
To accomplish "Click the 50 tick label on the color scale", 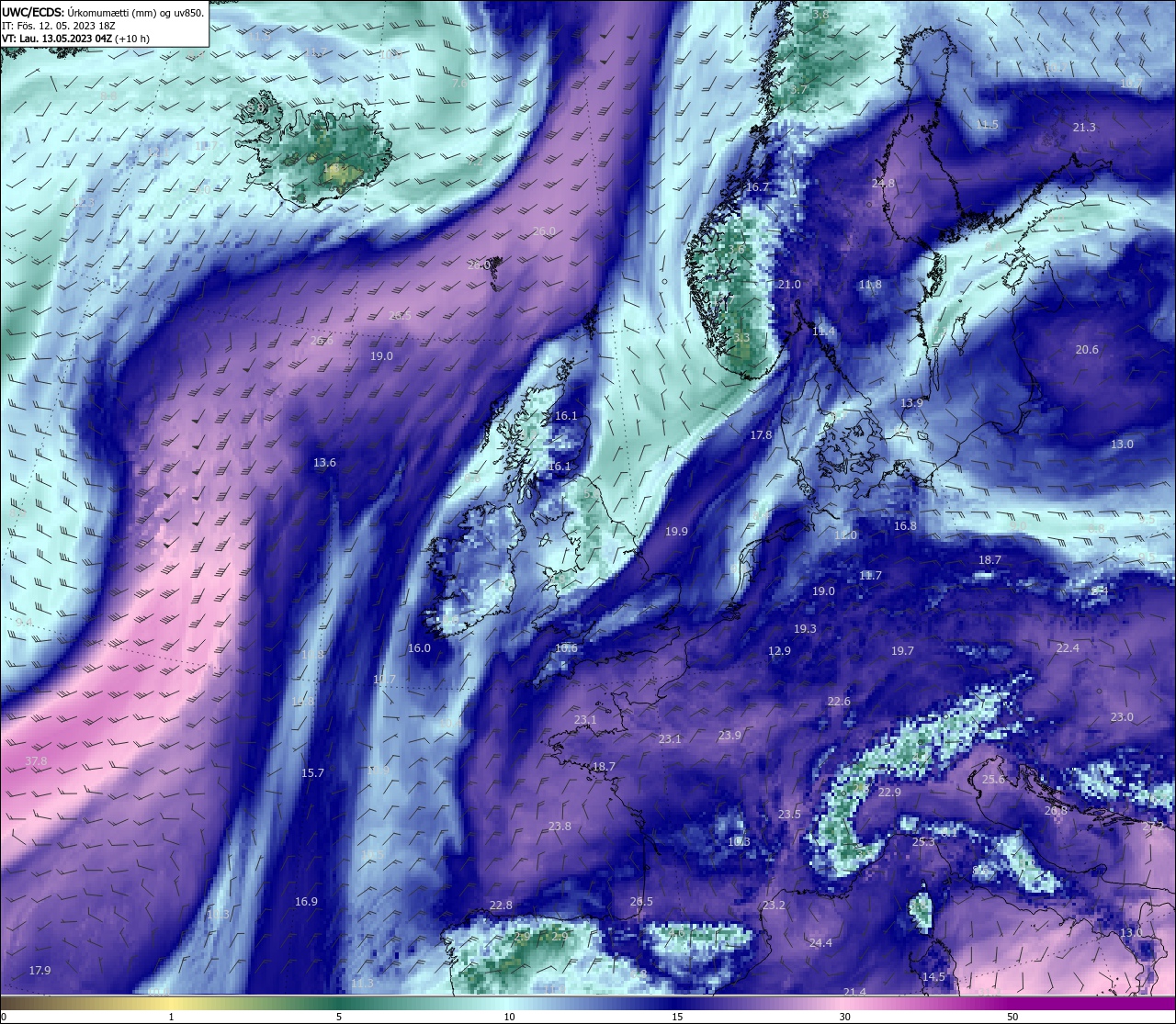I will click(1012, 1017).
